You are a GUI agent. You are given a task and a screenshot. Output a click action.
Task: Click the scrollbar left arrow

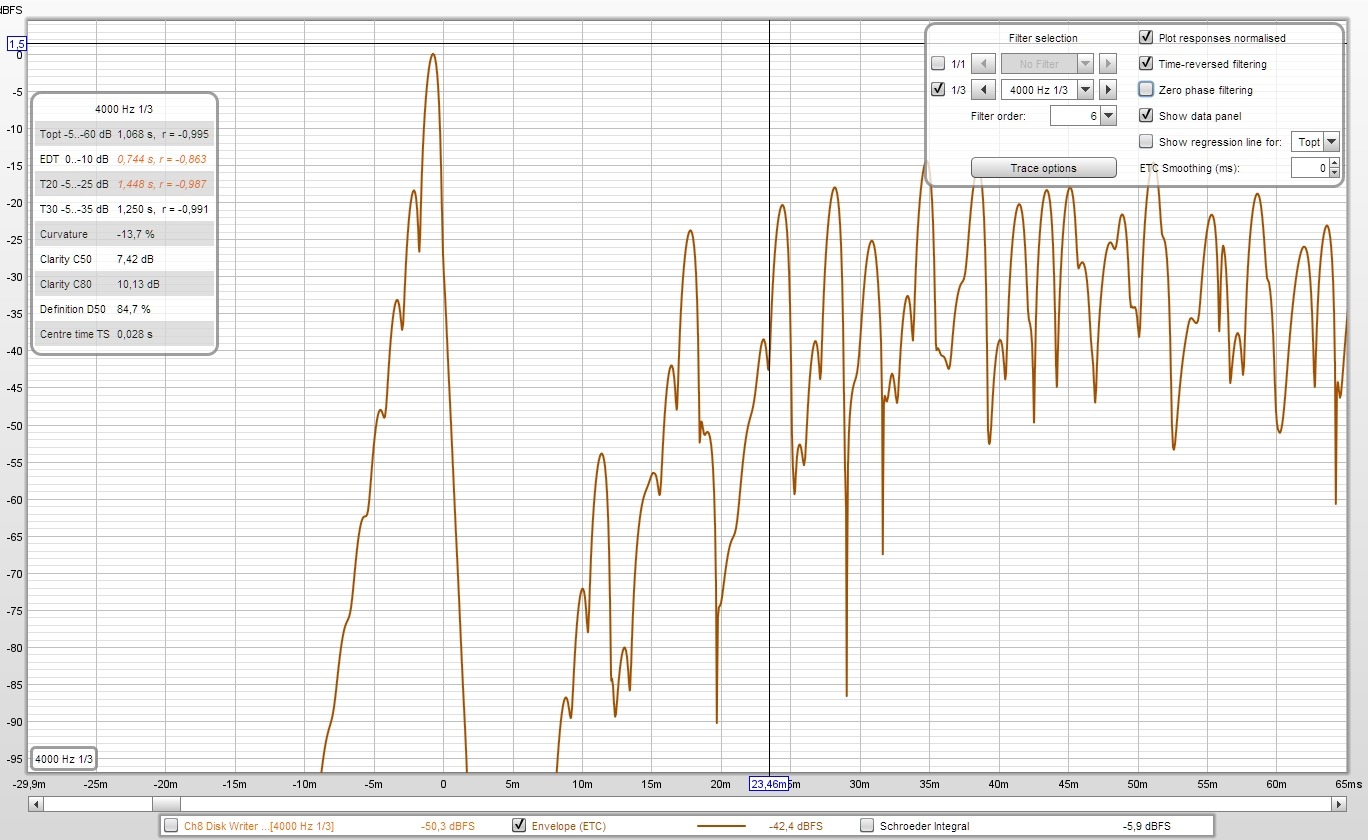[x=37, y=804]
